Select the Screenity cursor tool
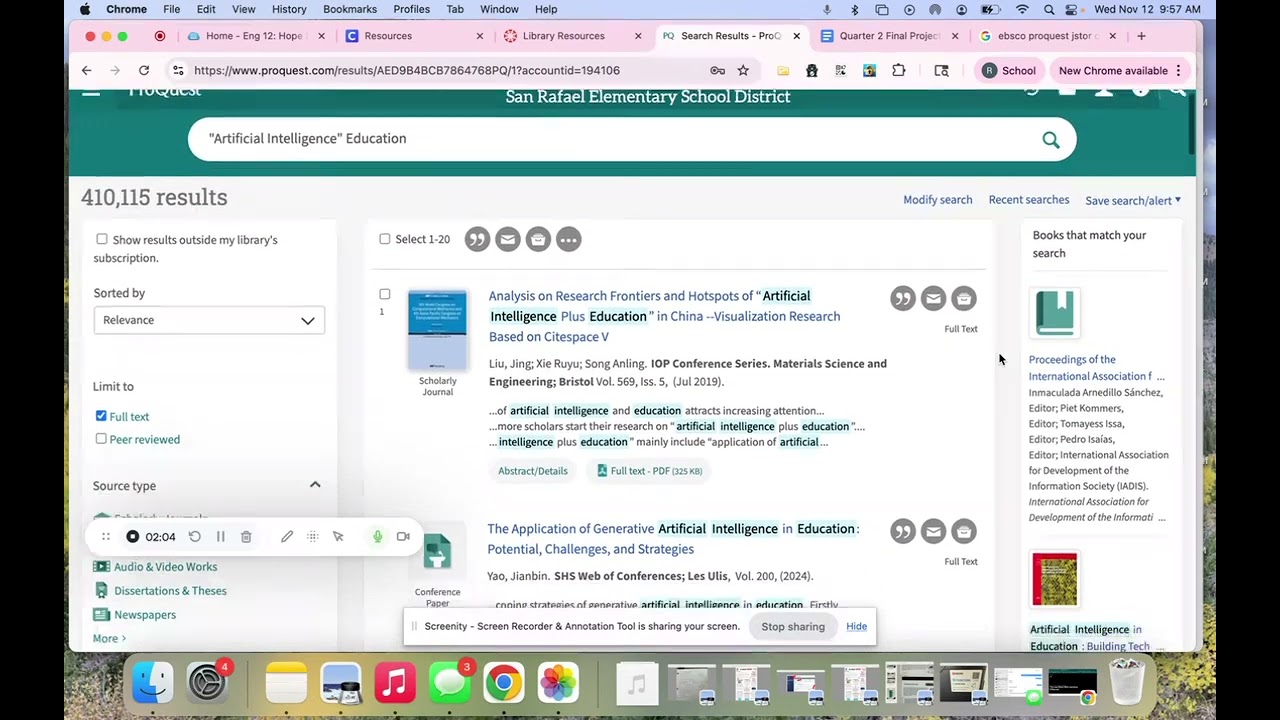This screenshot has width=1280, height=720. tap(338, 537)
